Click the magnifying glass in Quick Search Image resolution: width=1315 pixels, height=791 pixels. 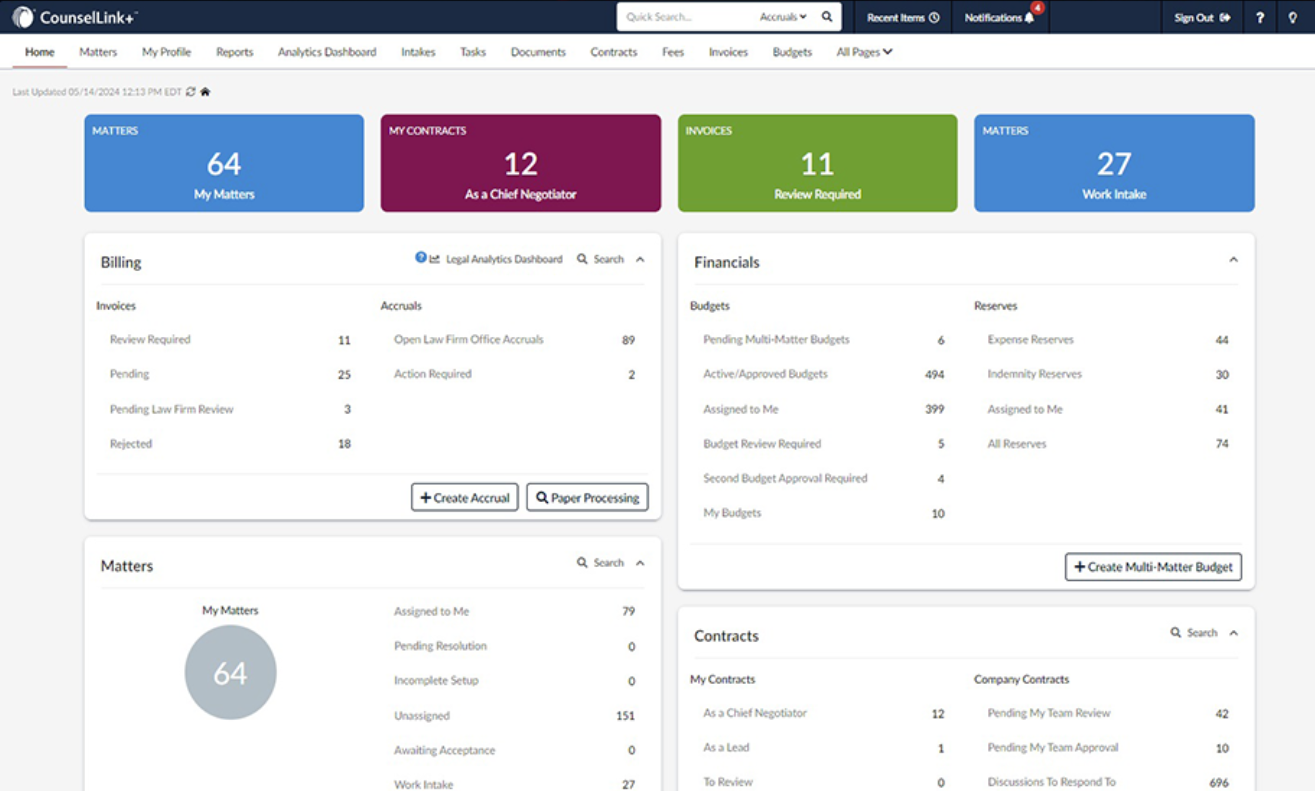[826, 17]
